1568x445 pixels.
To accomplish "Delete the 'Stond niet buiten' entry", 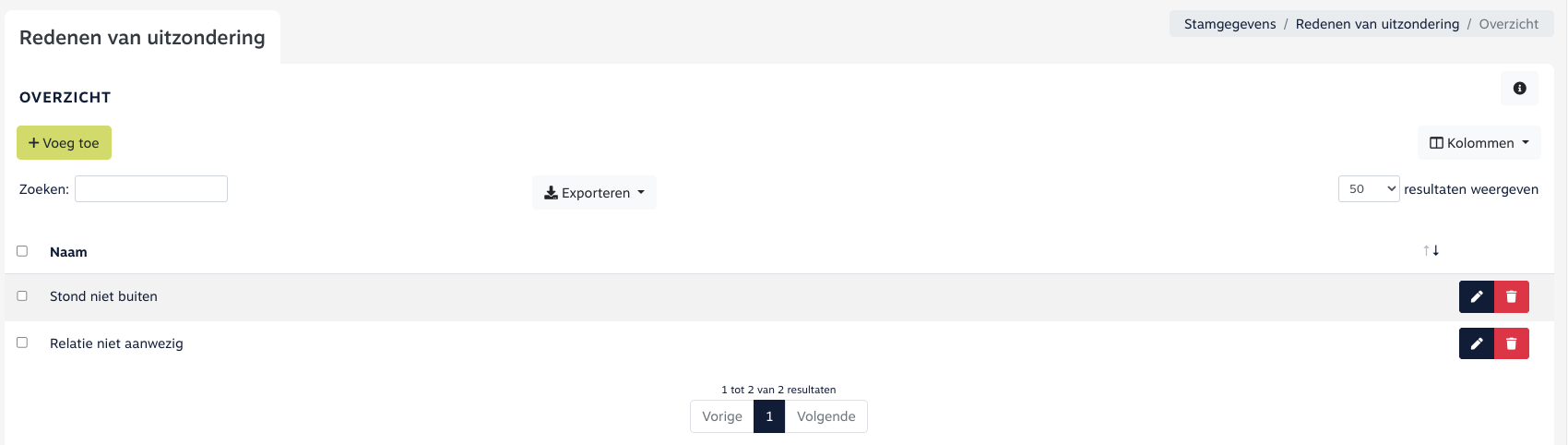I will pos(1511,296).
